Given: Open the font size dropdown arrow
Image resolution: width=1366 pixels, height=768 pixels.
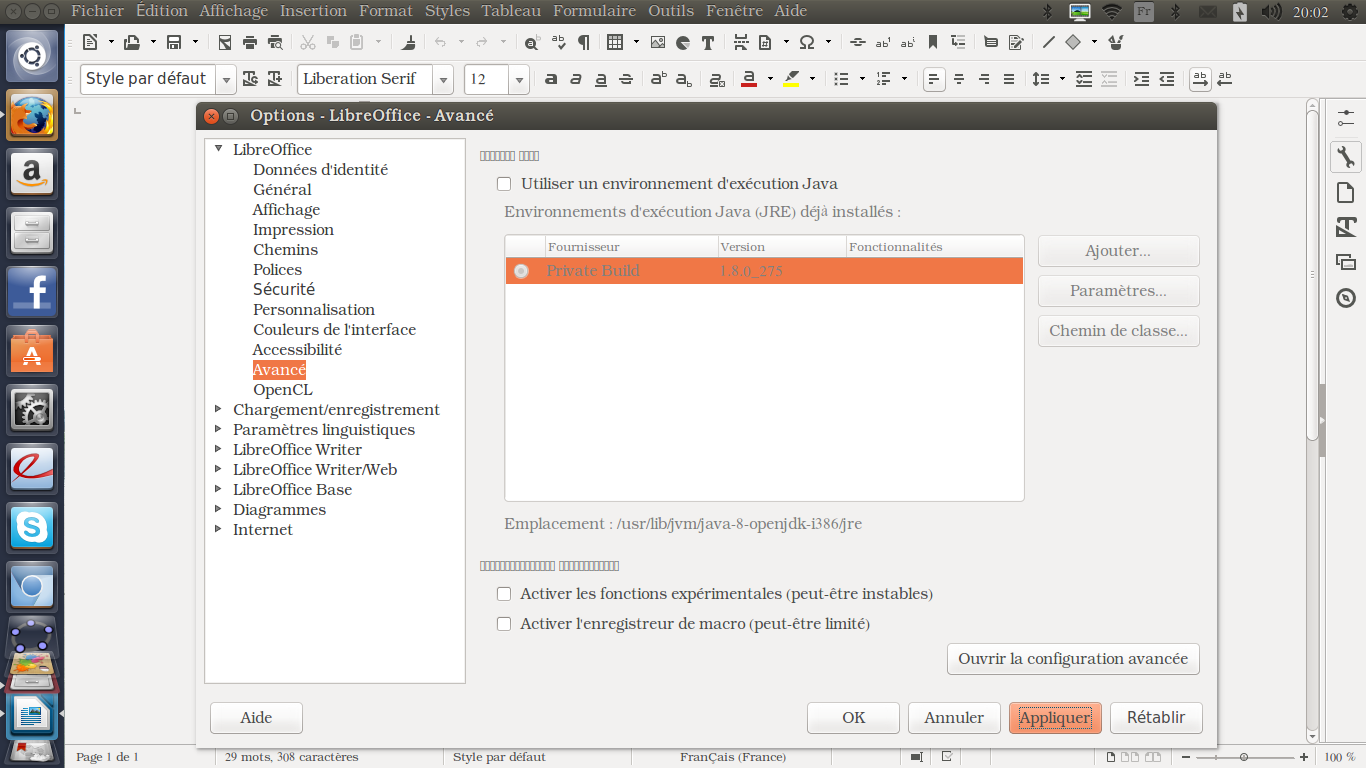Looking at the screenshot, I should pos(519,79).
